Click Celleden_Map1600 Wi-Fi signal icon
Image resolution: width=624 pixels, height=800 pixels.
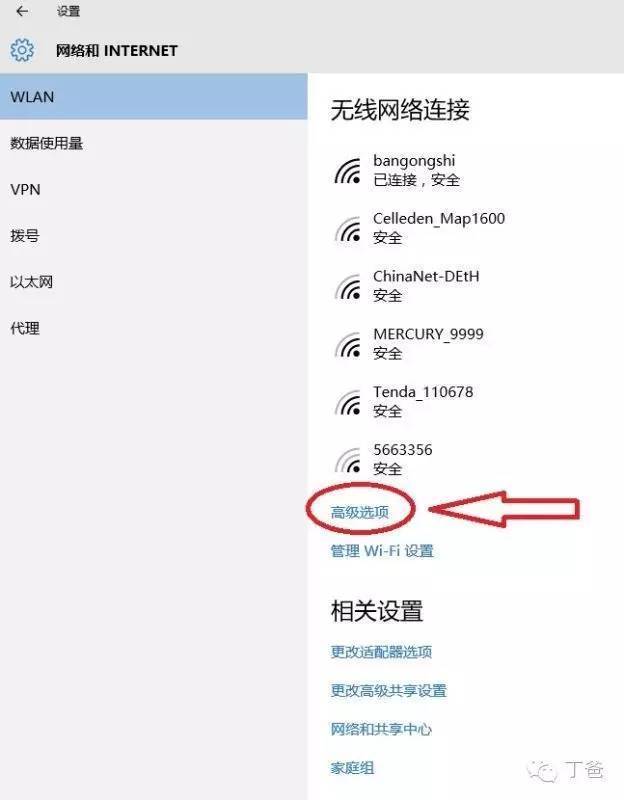point(348,229)
